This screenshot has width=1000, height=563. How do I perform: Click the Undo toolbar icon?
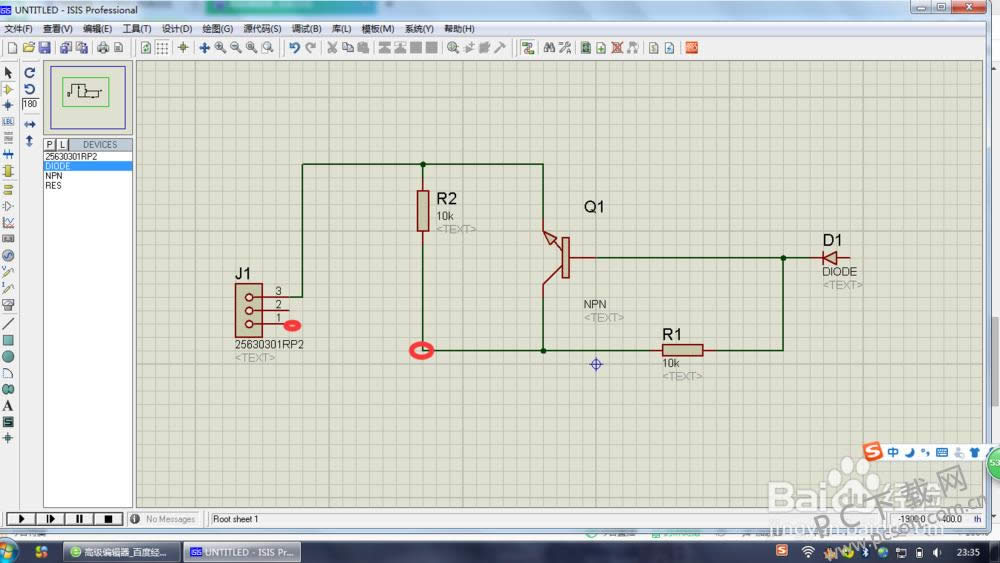click(x=294, y=47)
